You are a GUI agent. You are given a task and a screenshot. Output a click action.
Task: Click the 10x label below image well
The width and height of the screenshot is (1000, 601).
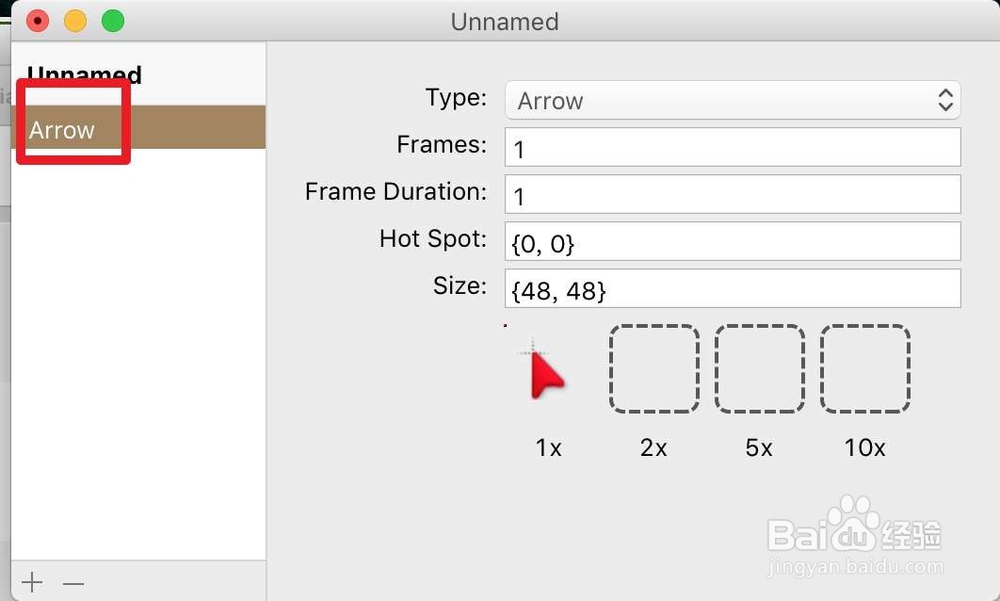click(x=864, y=448)
